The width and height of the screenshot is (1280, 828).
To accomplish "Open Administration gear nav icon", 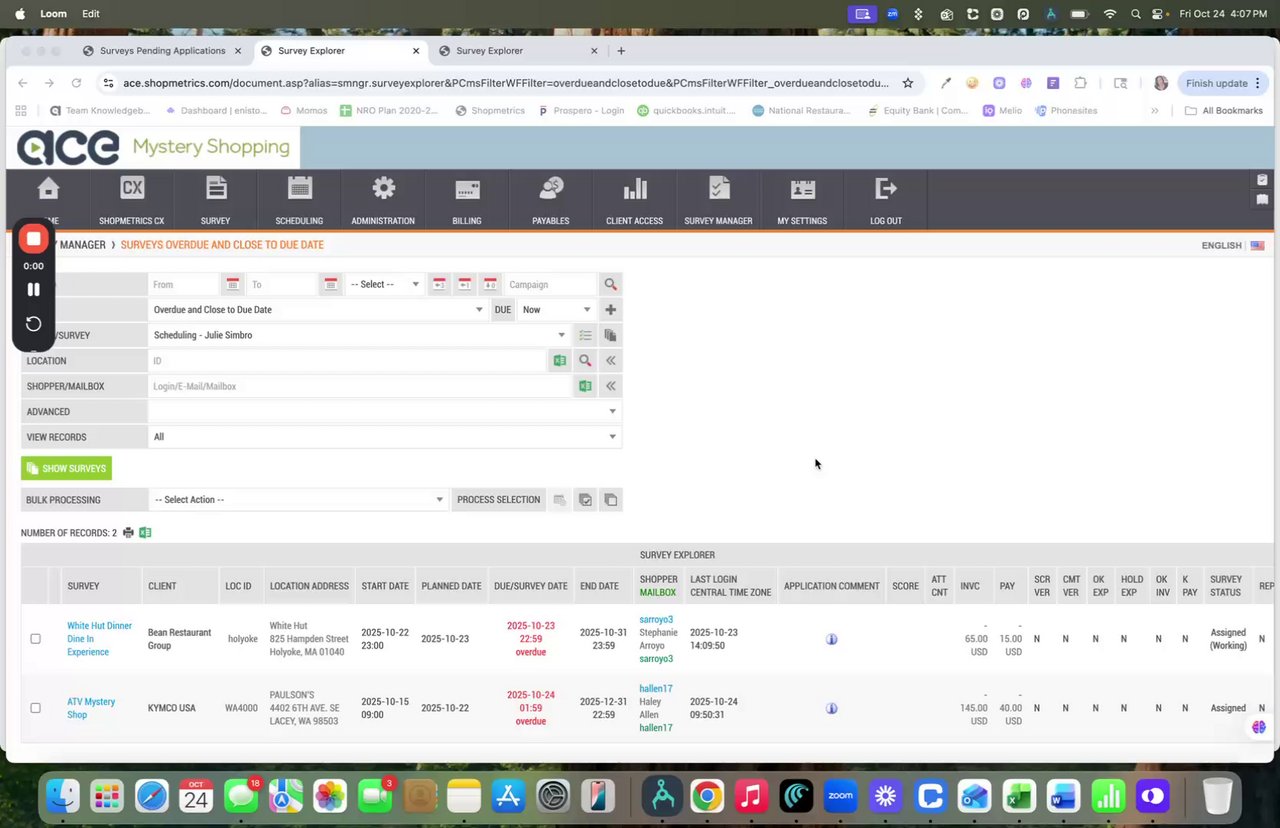I will tap(383, 188).
